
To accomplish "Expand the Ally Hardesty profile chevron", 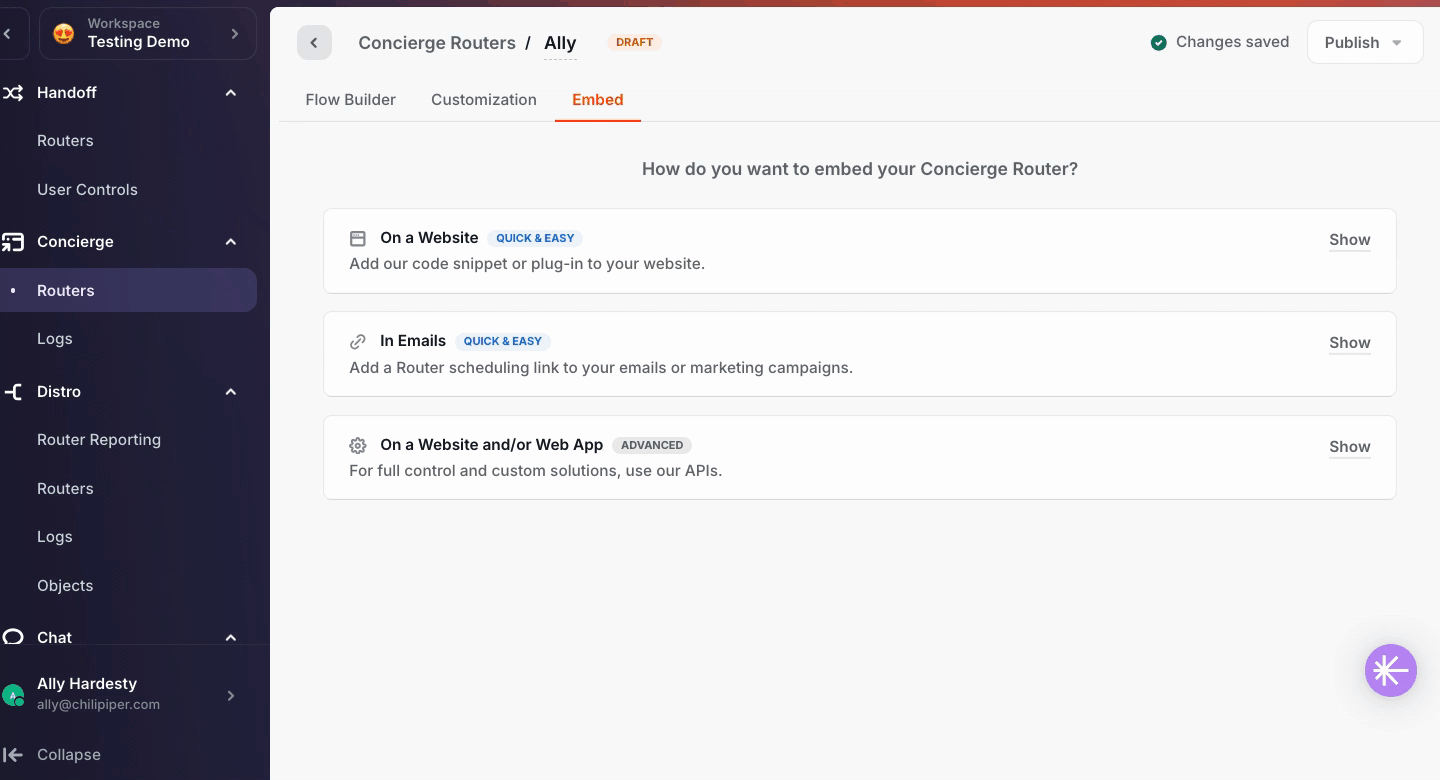I will pyautogui.click(x=231, y=695).
